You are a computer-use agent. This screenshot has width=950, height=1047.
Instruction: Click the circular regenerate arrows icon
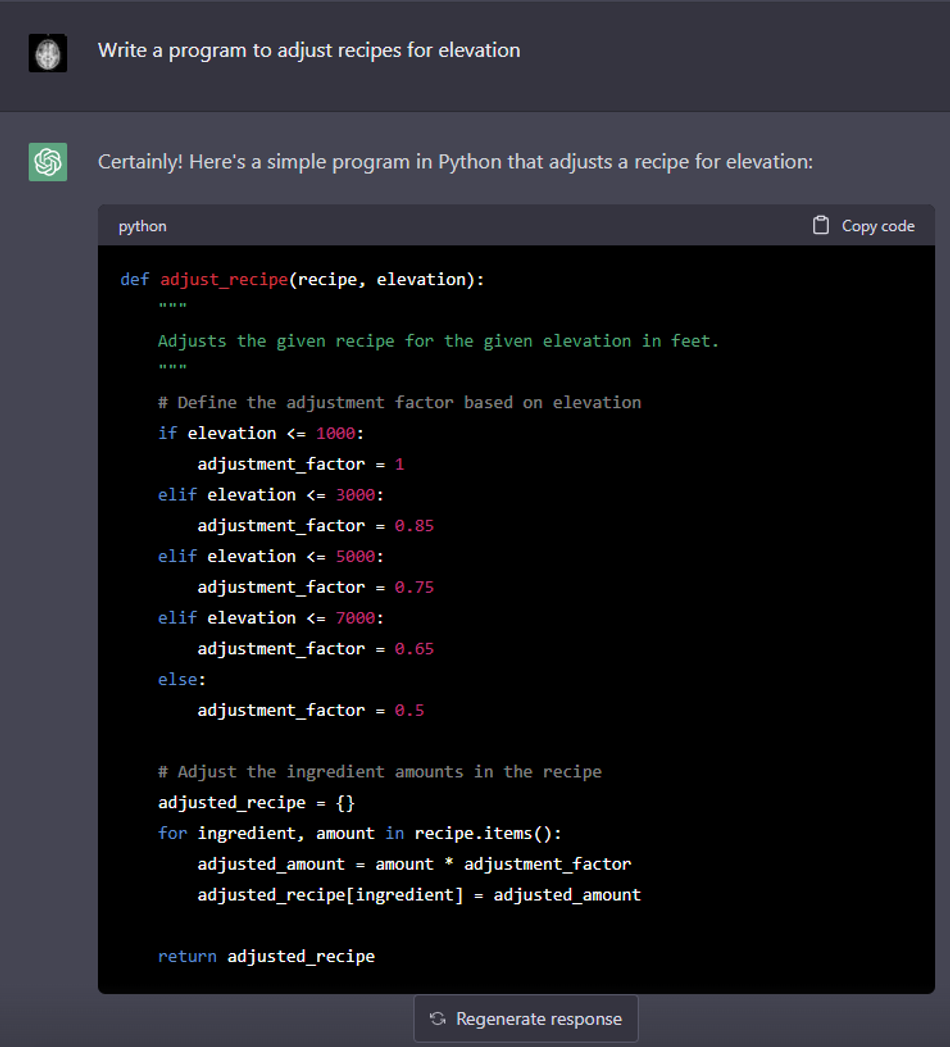click(x=438, y=1018)
